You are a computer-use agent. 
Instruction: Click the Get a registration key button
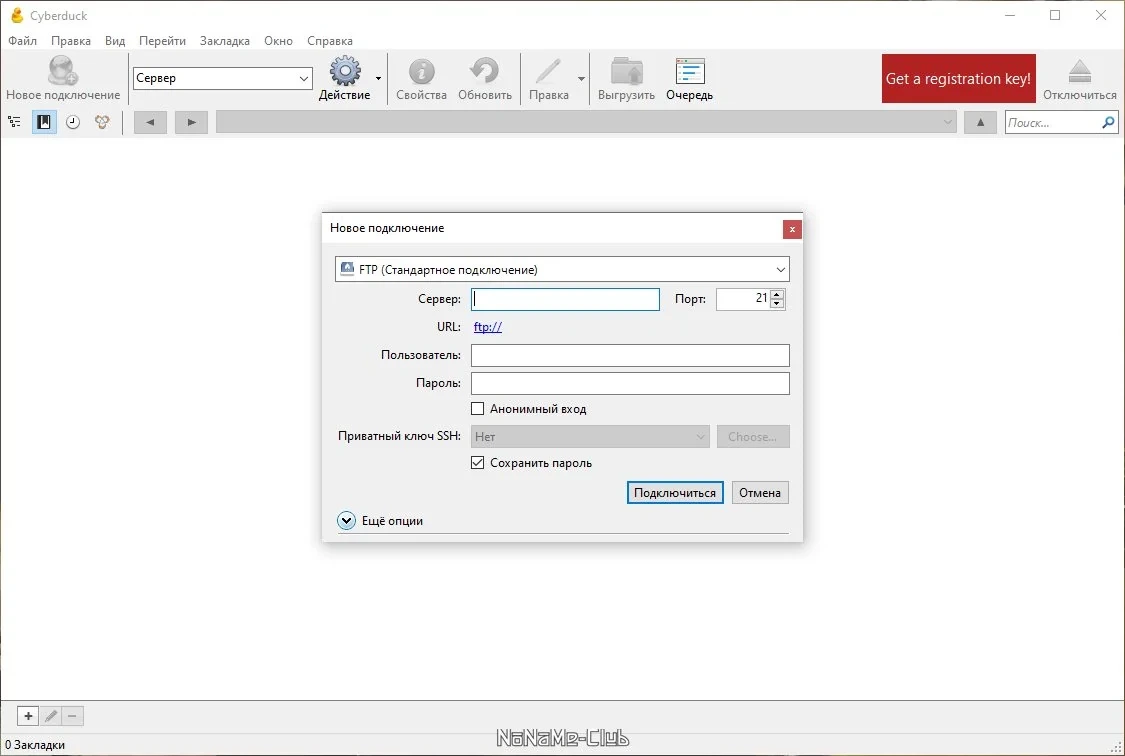[959, 78]
